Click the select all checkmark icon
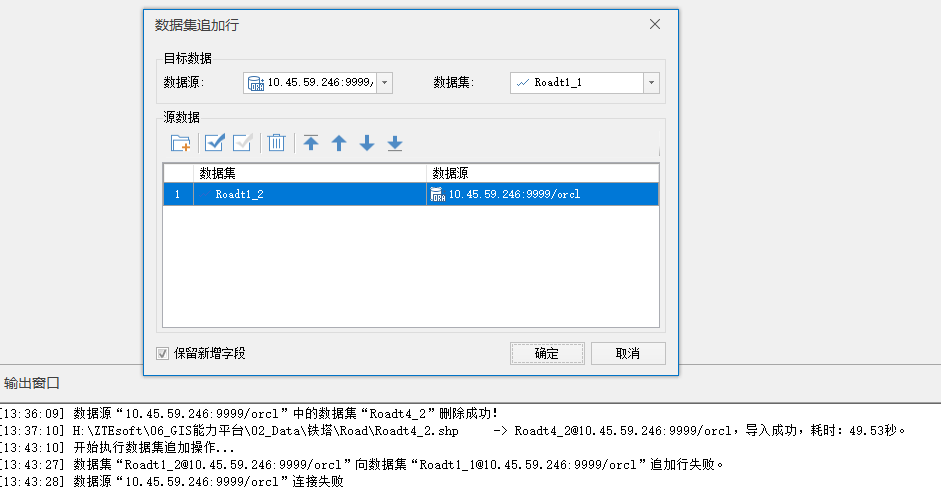This screenshot has height=502, width=941. click(214, 143)
